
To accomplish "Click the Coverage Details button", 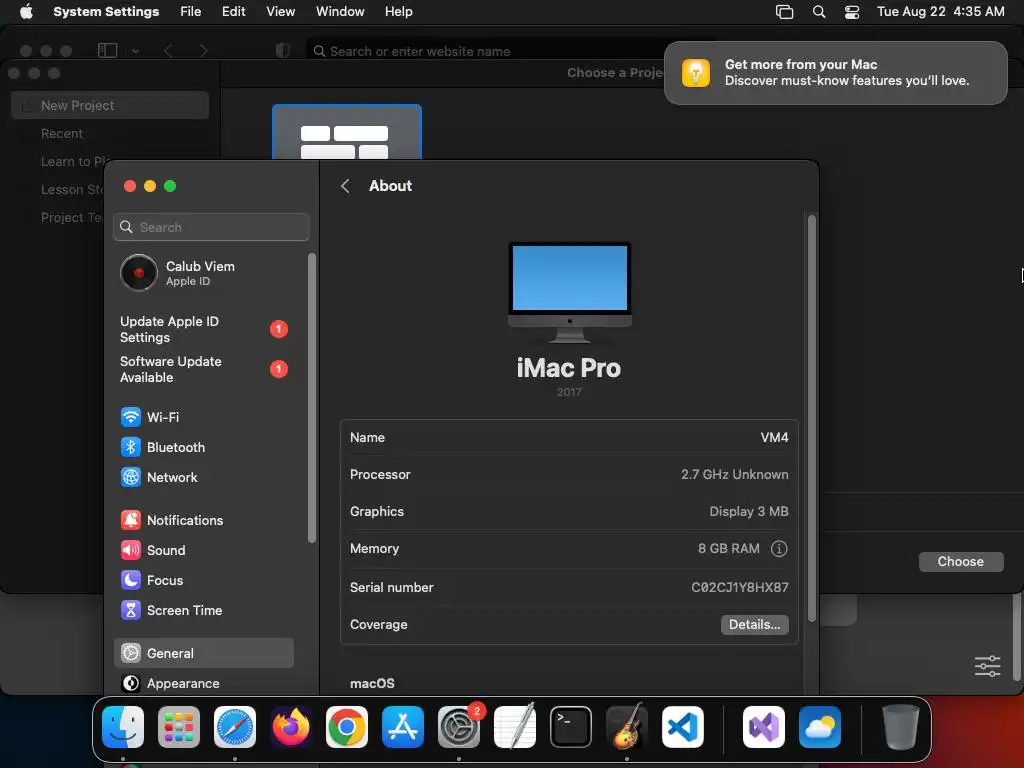I will pos(754,624).
